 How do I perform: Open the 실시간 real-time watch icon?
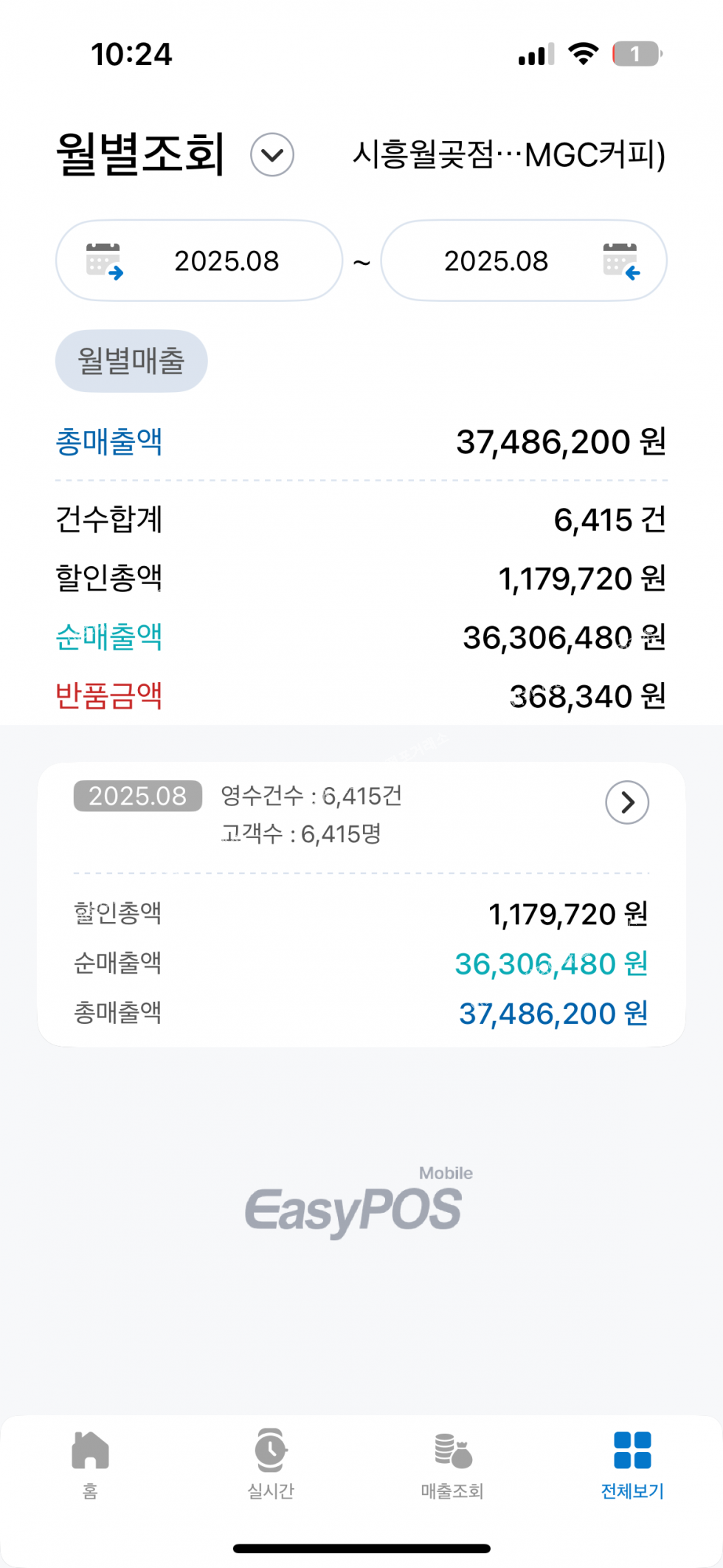tap(271, 1451)
